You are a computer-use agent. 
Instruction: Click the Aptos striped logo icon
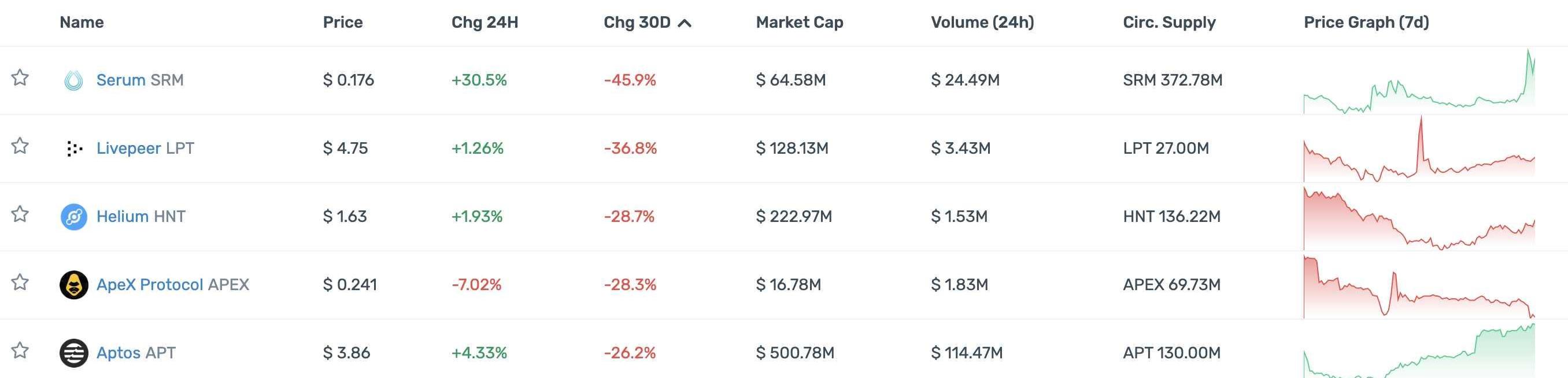[x=73, y=353]
